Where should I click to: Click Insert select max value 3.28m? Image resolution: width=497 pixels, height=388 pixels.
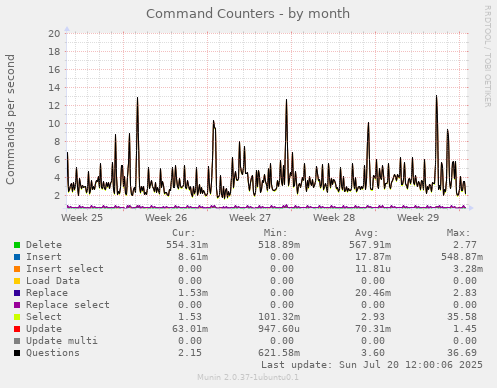pyautogui.click(x=468, y=269)
